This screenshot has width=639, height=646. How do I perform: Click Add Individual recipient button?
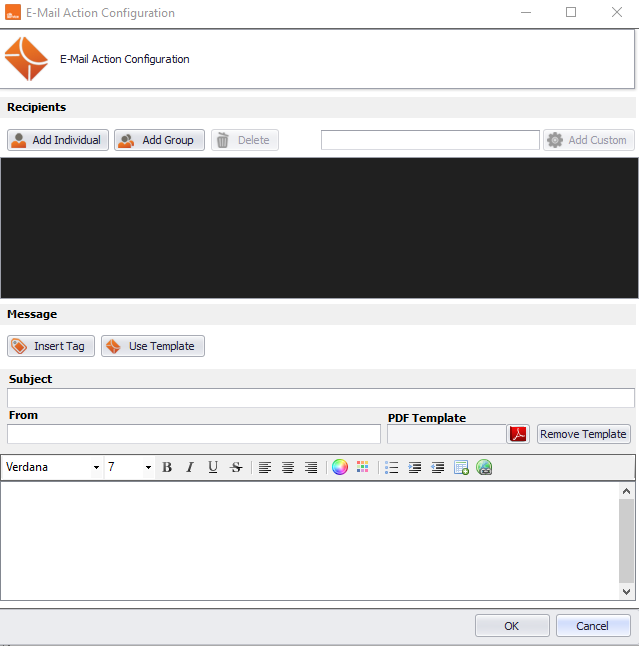(x=58, y=140)
